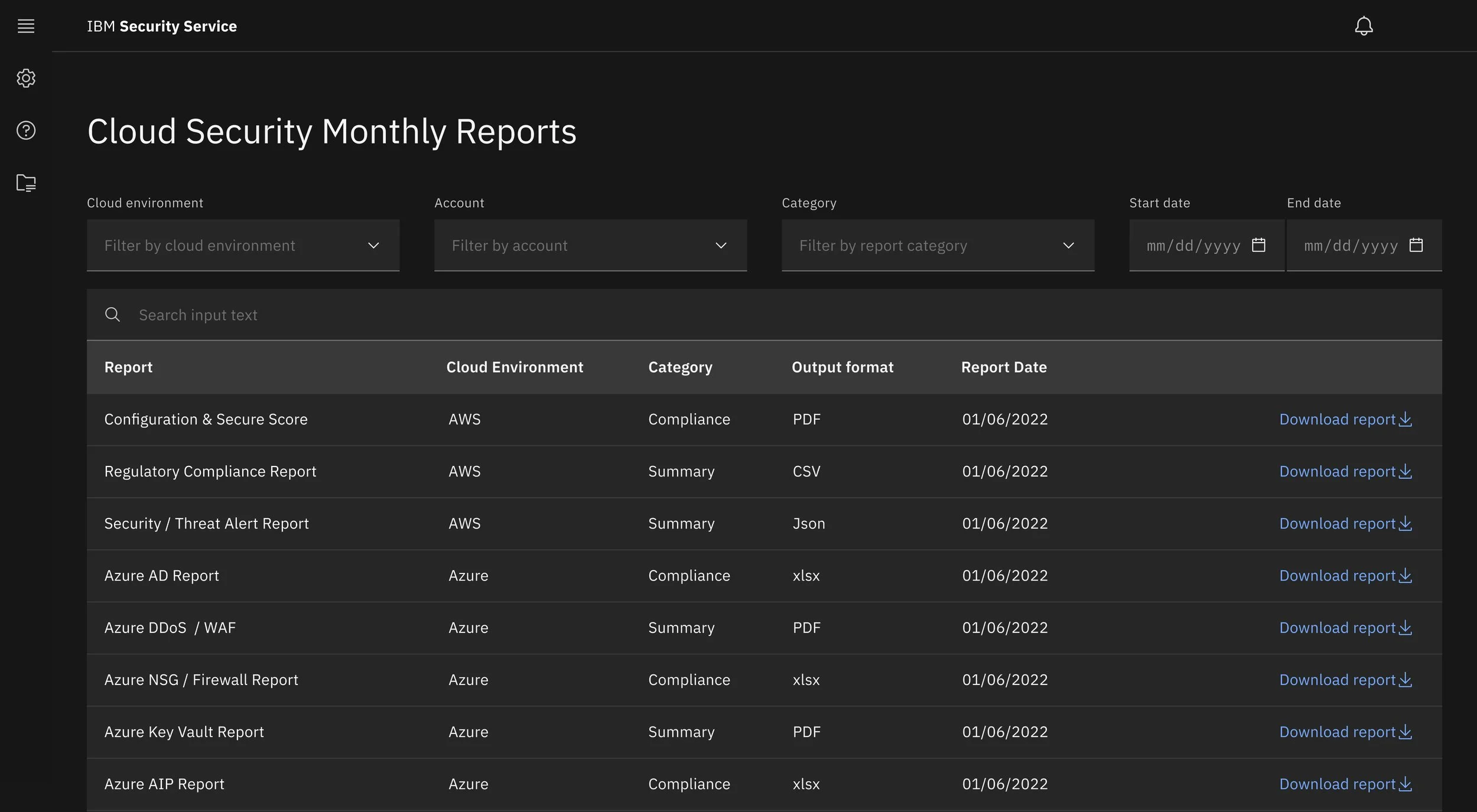Open the Start date calendar icon

pos(1258,245)
